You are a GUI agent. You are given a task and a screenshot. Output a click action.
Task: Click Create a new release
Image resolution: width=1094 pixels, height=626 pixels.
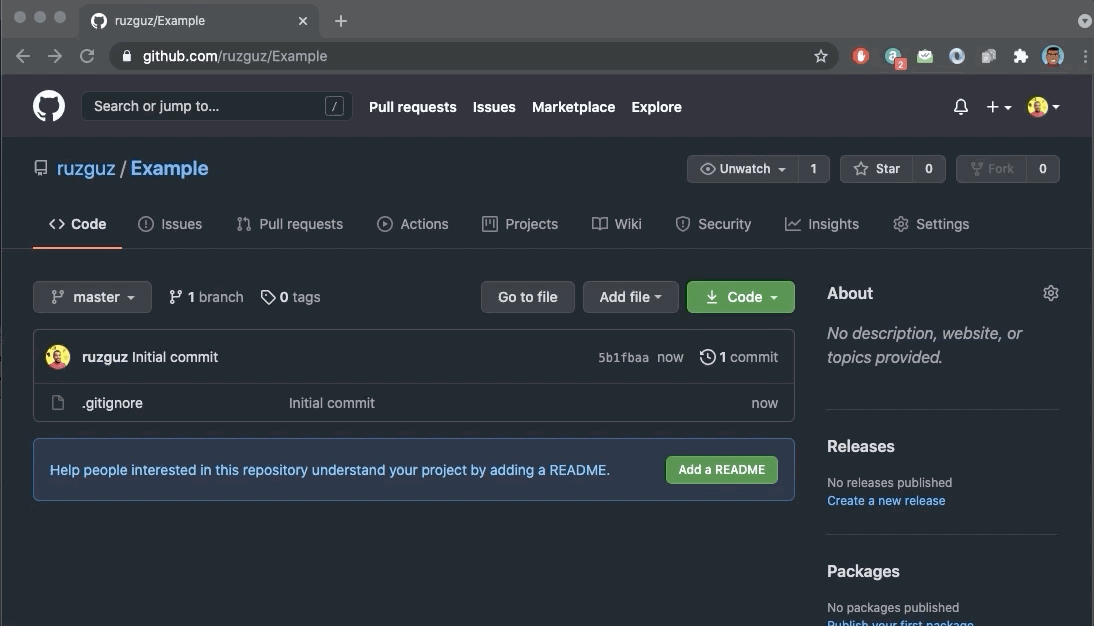886,500
